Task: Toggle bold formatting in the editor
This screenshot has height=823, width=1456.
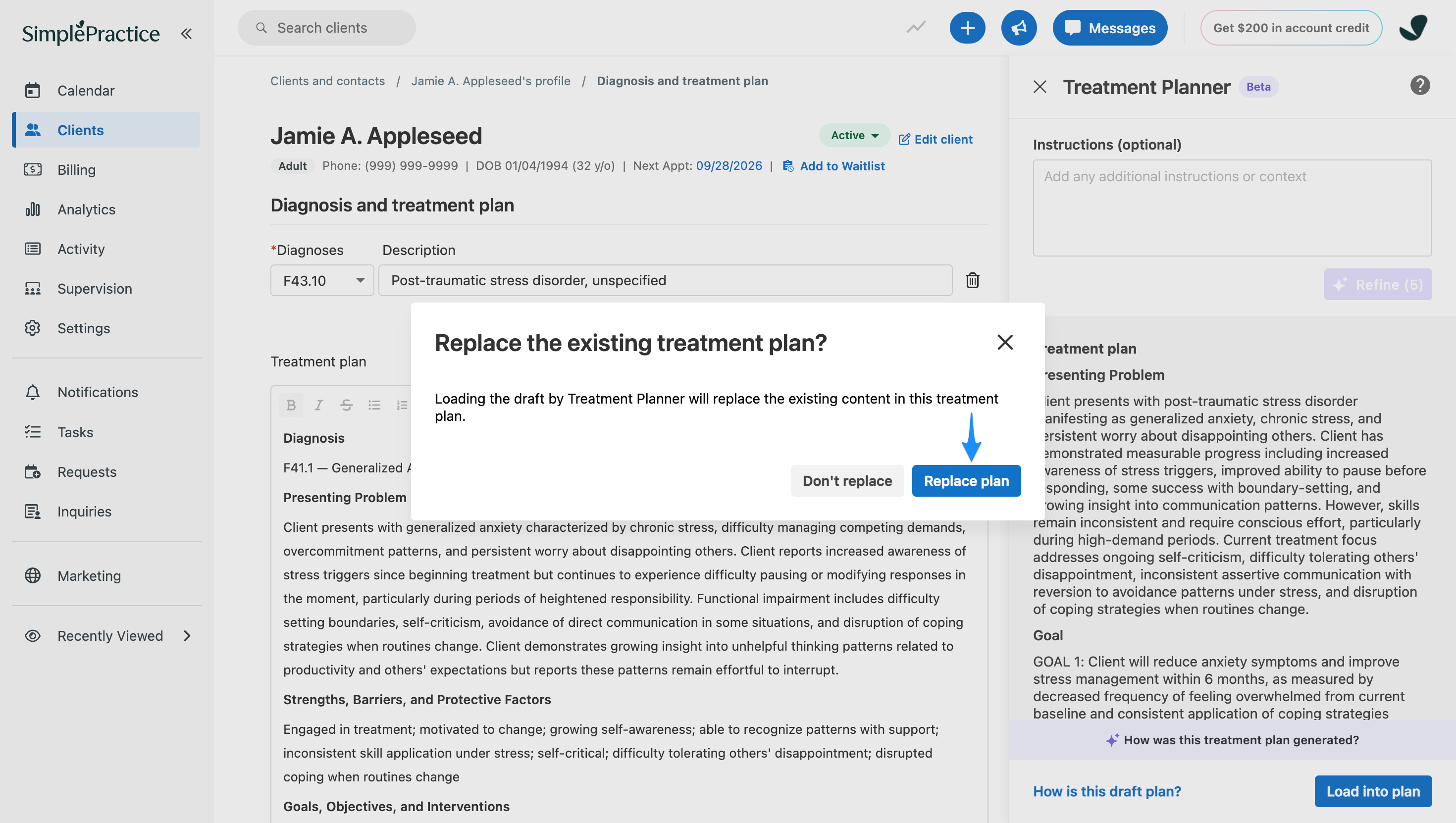Action: click(291, 405)
